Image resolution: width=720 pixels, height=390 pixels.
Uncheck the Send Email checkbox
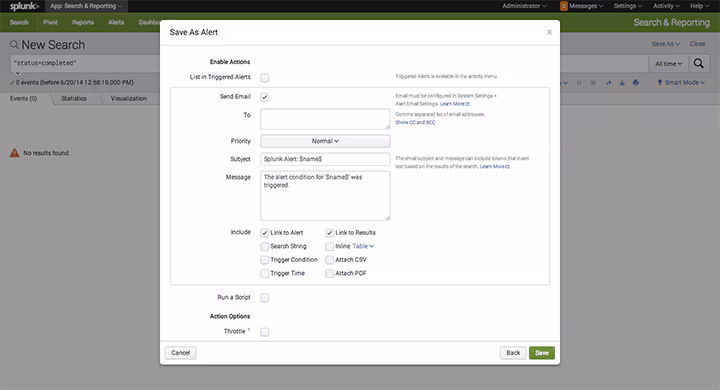click(264, 97)
